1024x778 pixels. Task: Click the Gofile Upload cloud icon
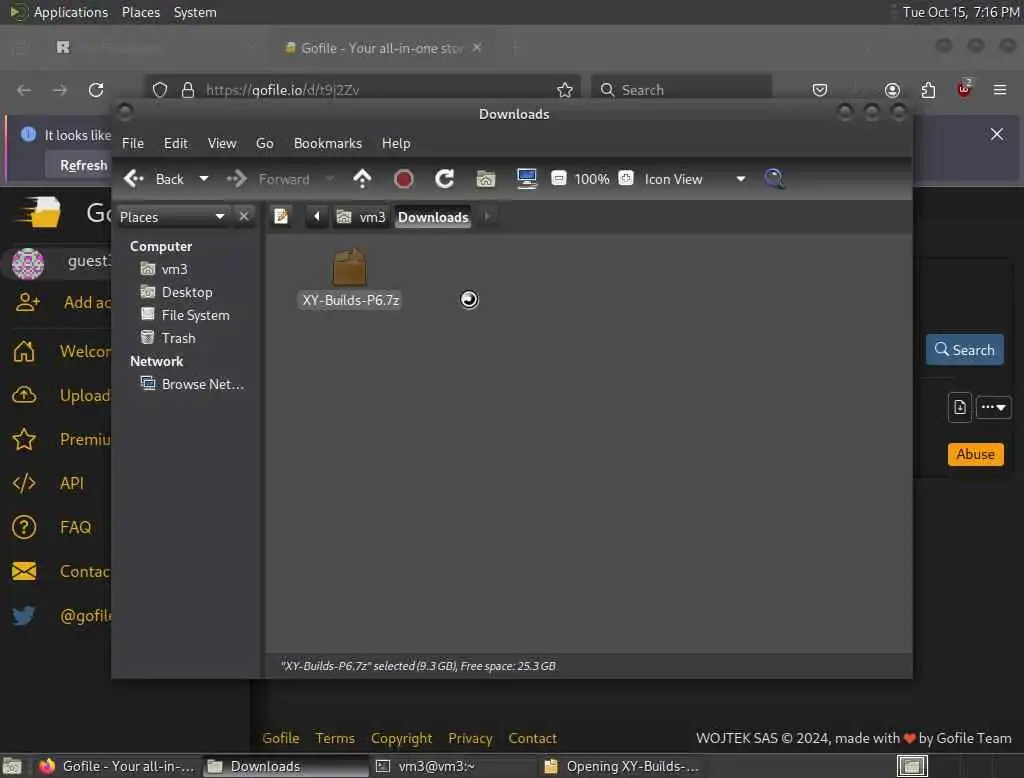point(24,395)
